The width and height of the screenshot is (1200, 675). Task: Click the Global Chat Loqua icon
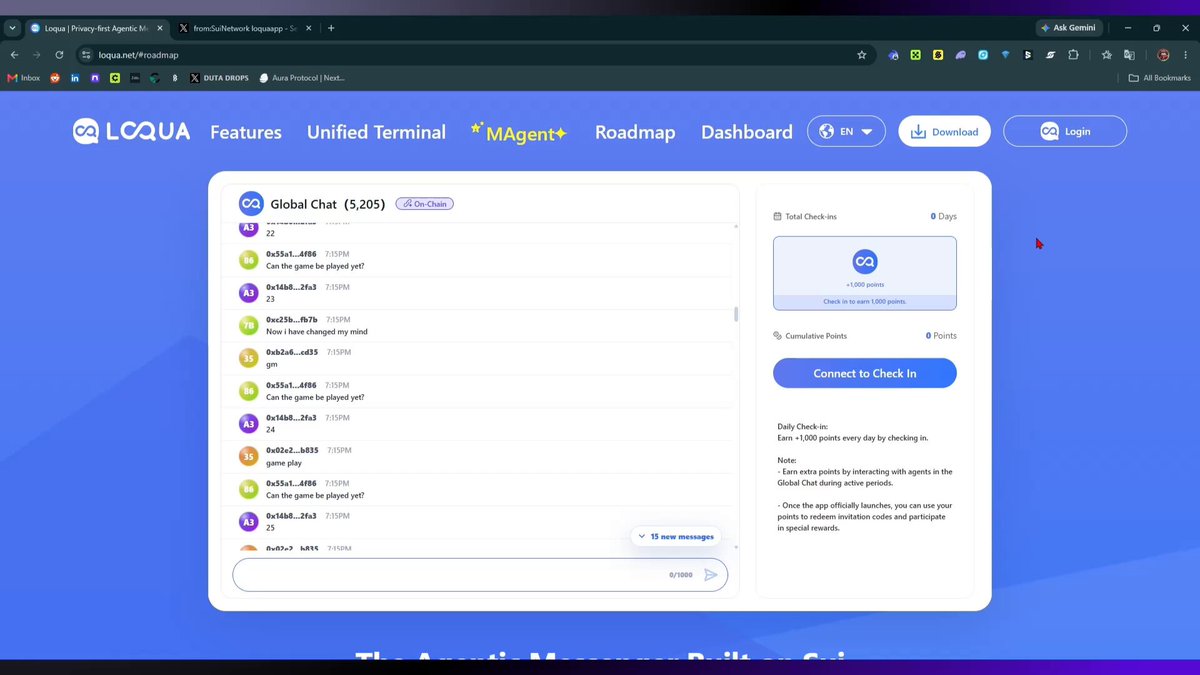[x=251, y=204]
